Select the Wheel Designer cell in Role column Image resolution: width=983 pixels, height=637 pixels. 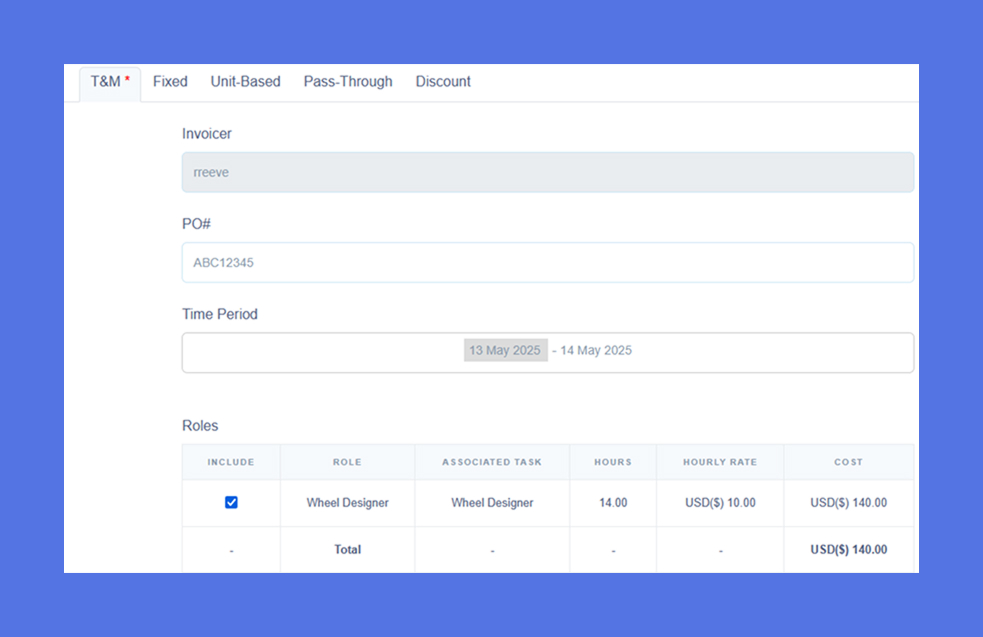pyautogui.click(x=347, y=503)
